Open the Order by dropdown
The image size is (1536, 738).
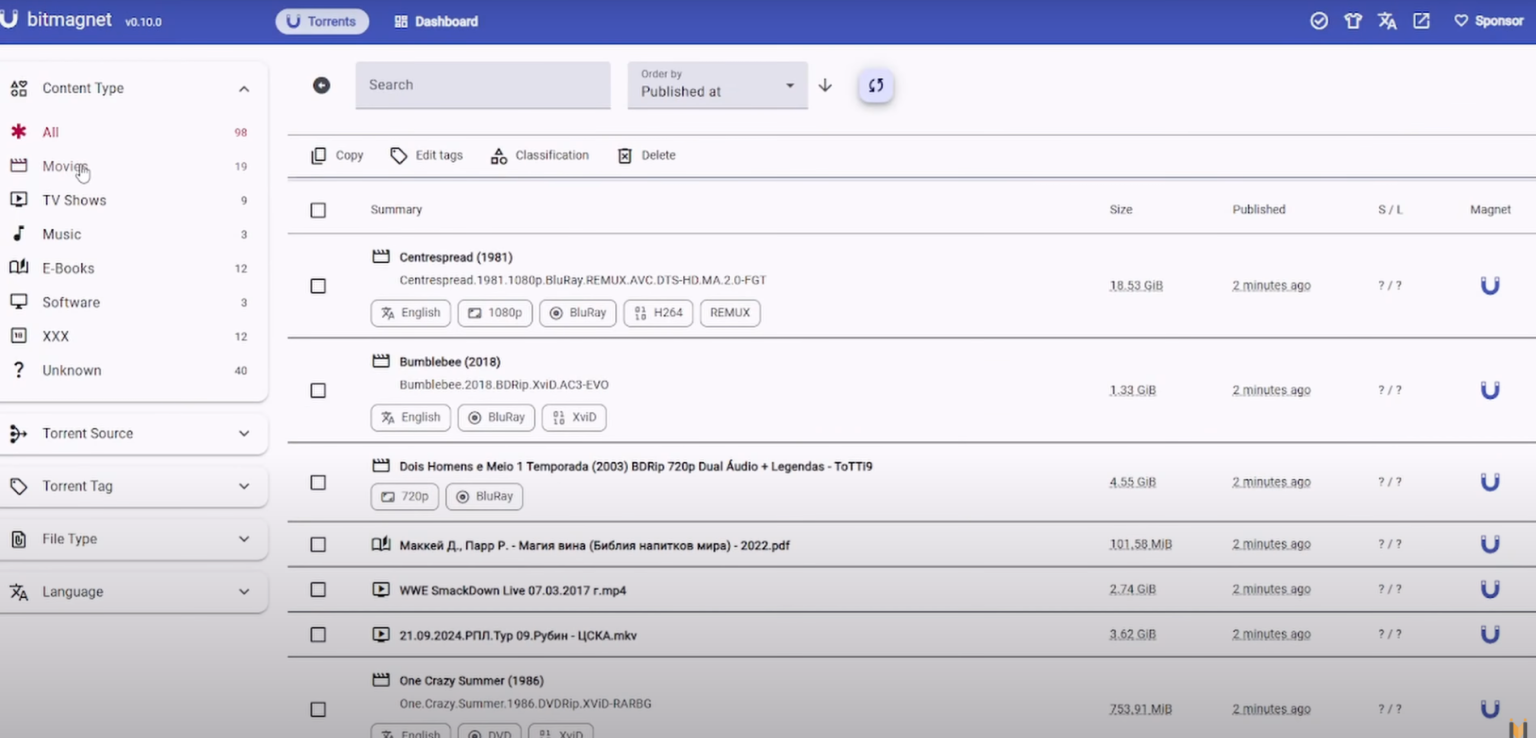(x=716, y=85)
